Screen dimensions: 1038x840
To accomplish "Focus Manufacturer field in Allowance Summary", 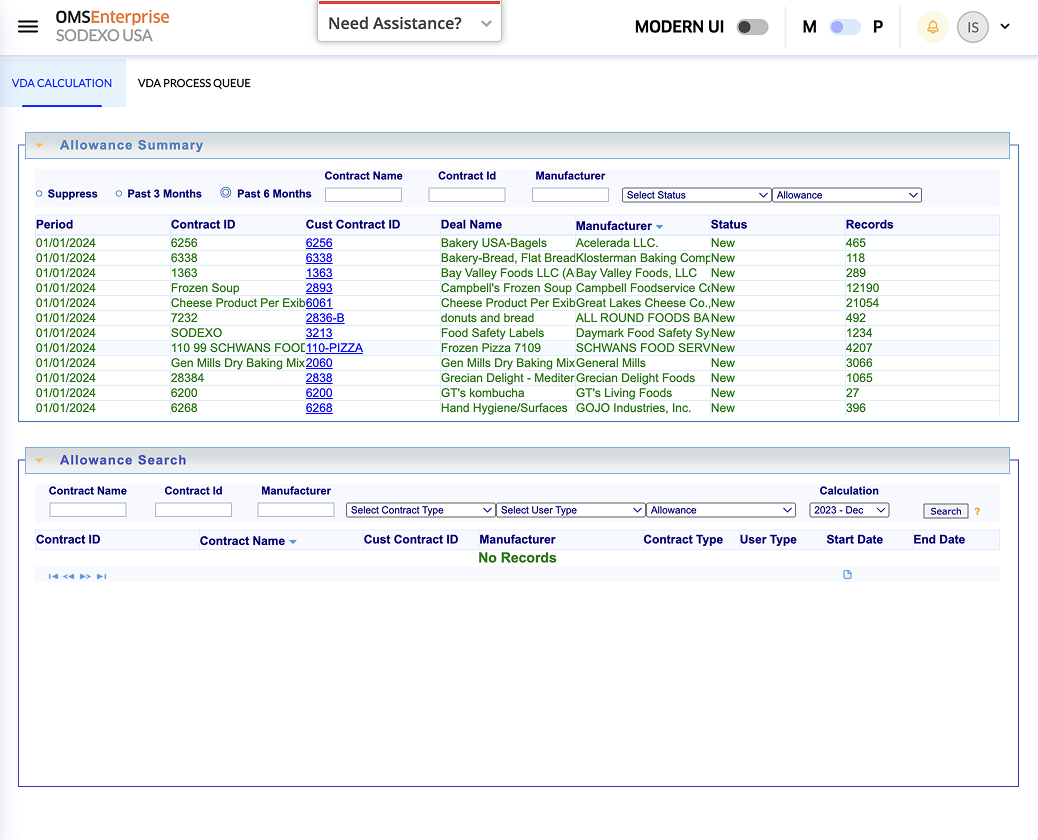I will click(x=570, y=195).
